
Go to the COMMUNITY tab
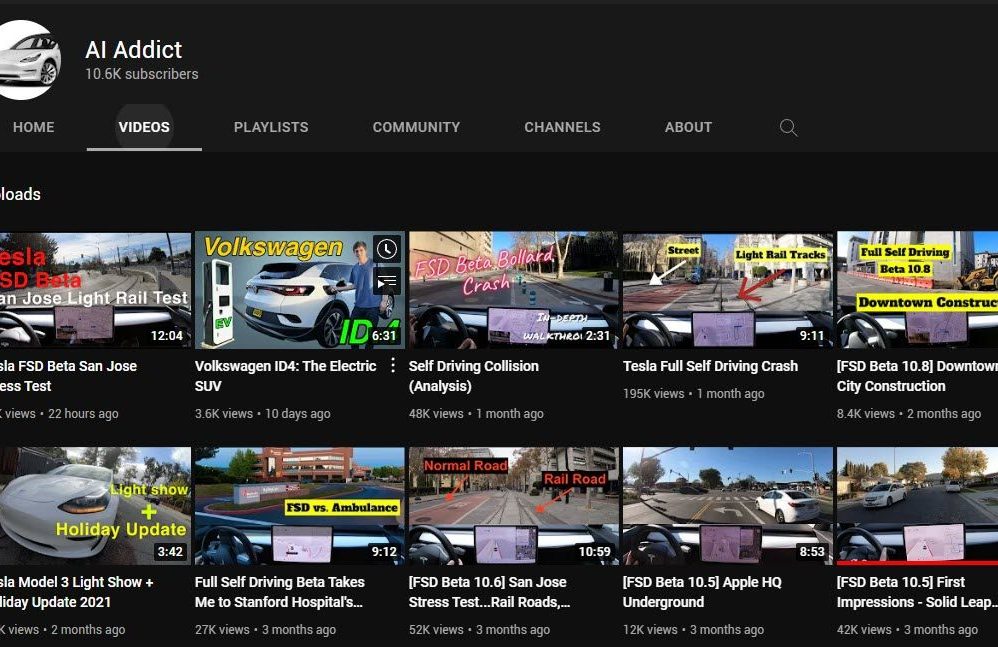[416, 128]
